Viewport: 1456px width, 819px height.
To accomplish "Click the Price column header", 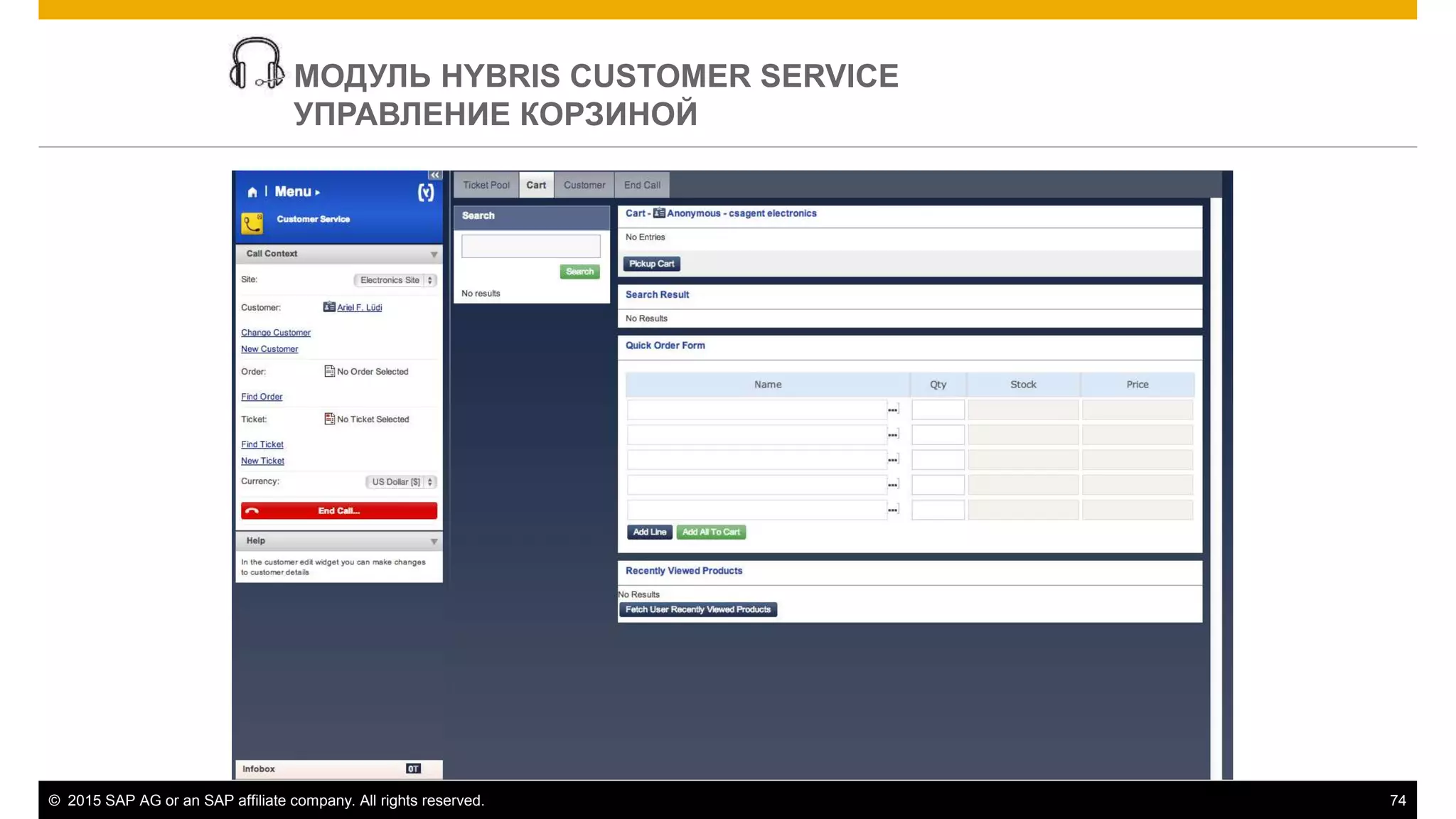I will pos(1137,385).
